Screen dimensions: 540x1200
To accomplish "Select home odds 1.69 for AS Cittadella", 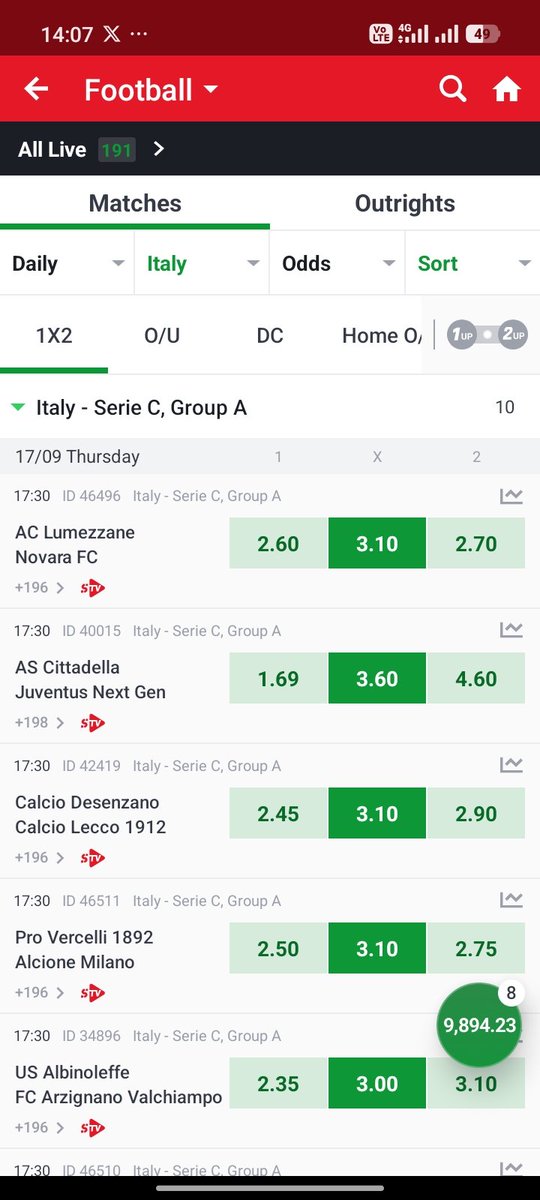I will tap(278, 678).
